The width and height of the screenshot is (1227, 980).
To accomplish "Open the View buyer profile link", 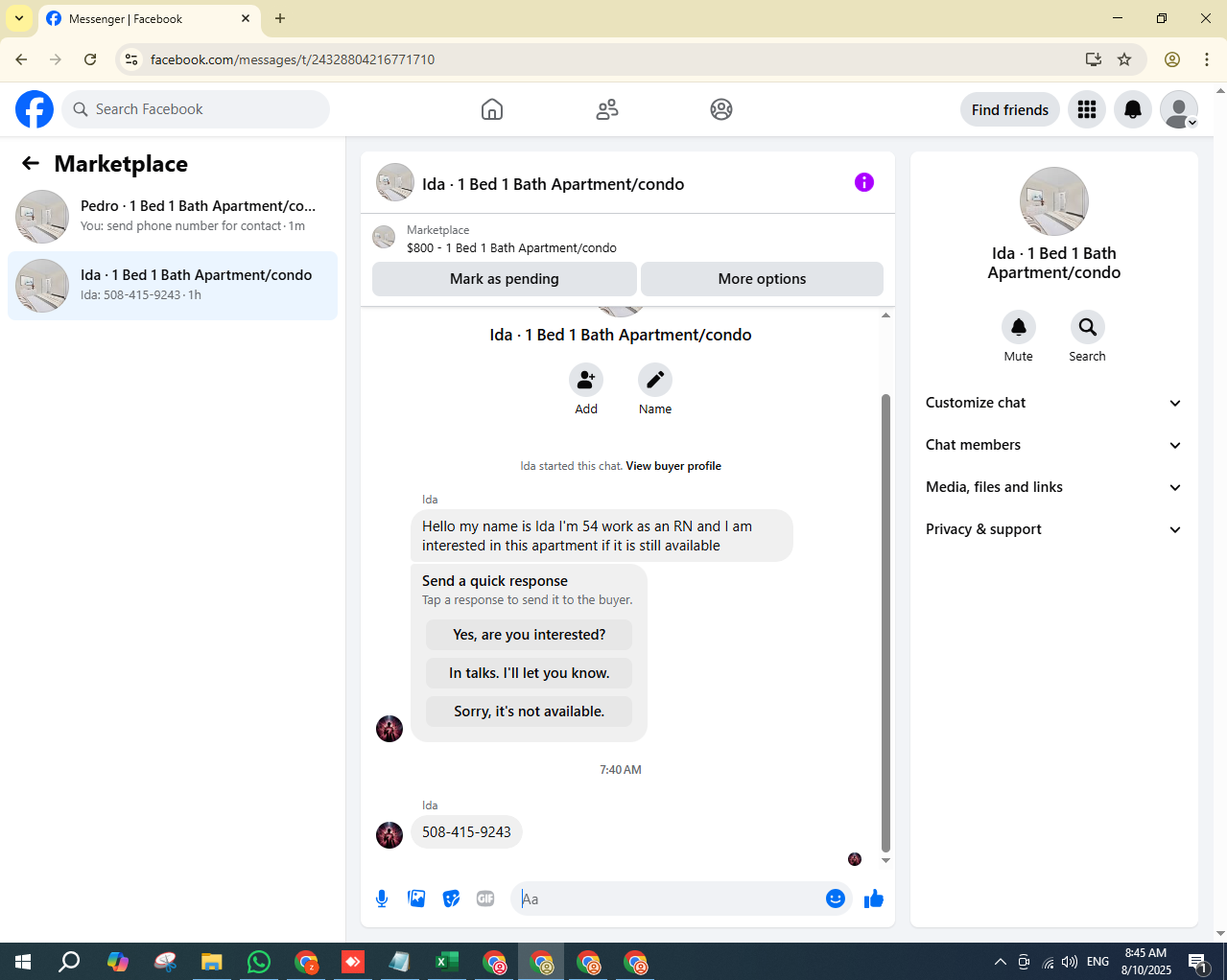I will coord(673,466).
